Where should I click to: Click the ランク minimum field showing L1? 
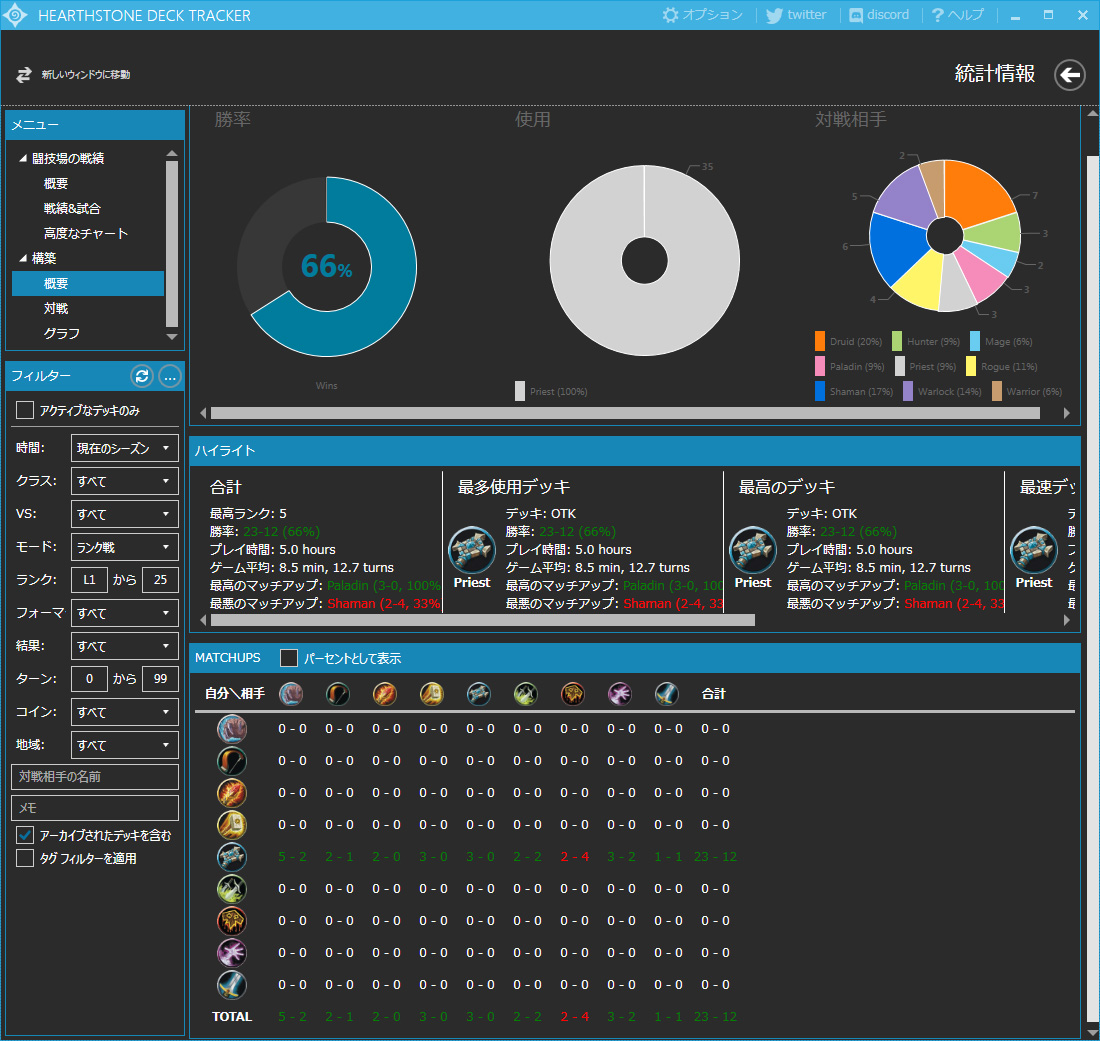89,580
